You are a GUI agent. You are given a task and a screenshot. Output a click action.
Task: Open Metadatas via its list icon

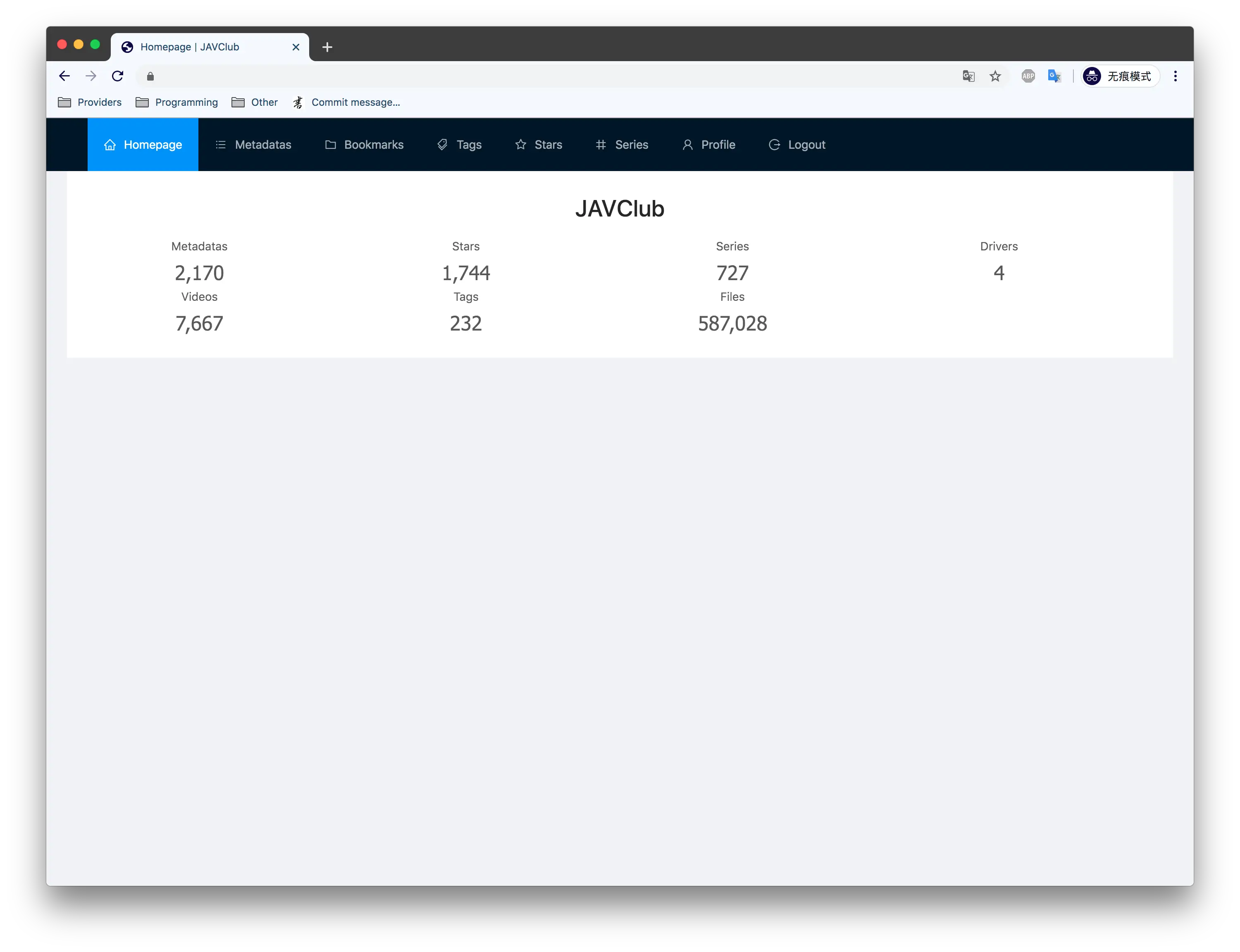click(221, 145)
